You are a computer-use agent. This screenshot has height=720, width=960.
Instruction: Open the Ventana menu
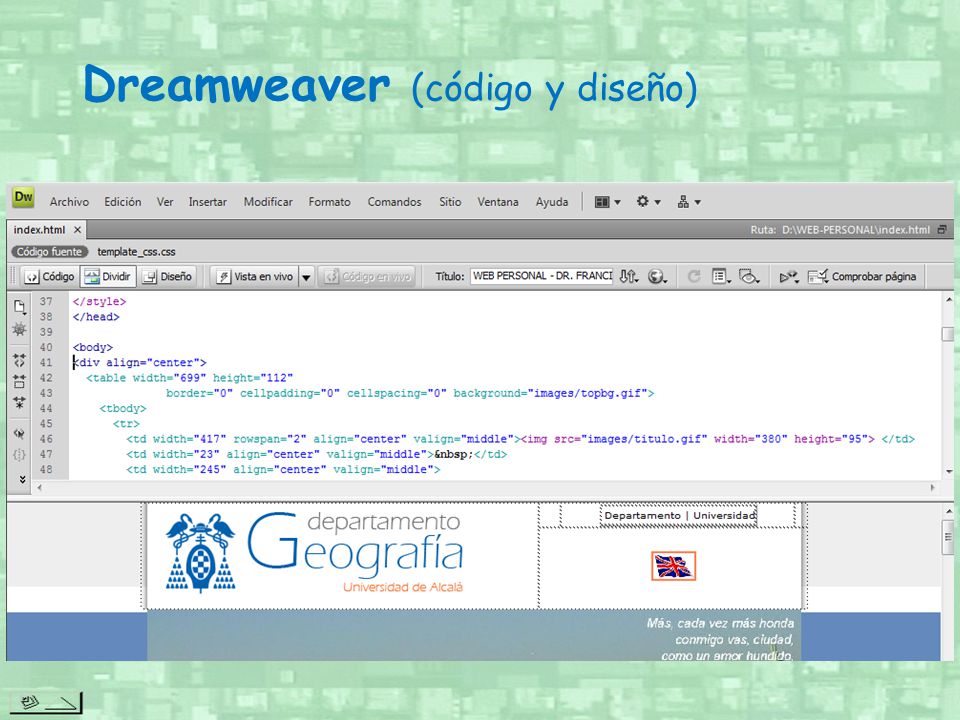498,201
